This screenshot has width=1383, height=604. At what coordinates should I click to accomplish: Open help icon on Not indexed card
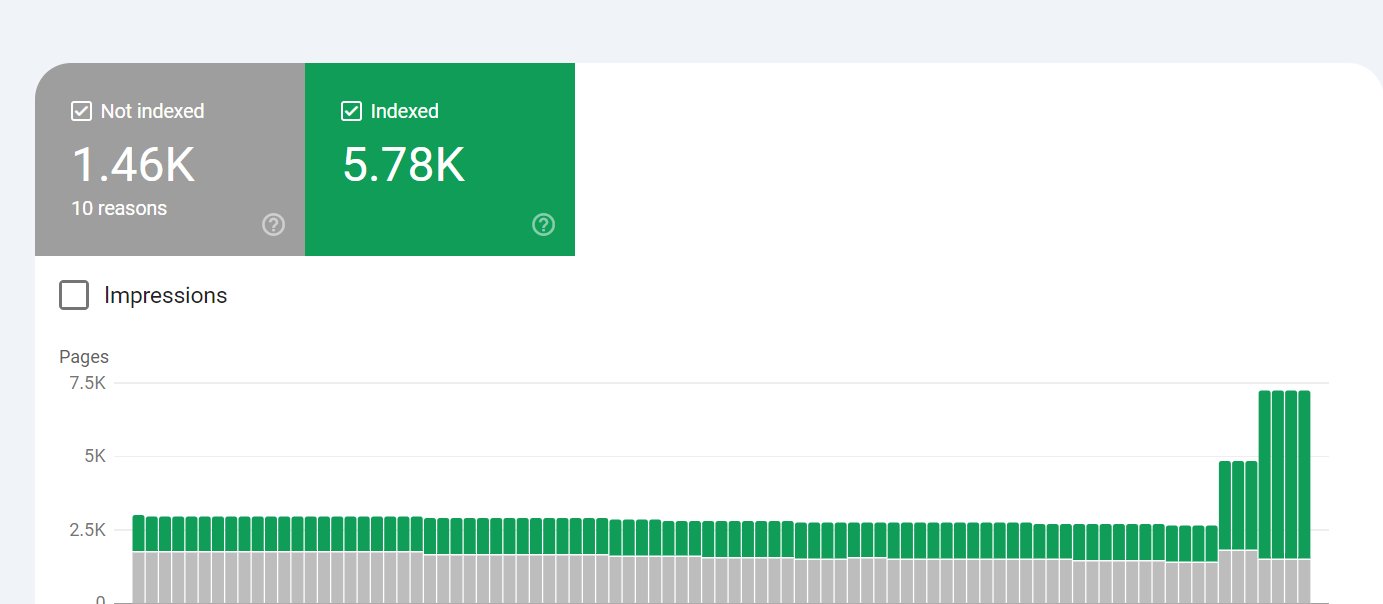tap(273, 224)
